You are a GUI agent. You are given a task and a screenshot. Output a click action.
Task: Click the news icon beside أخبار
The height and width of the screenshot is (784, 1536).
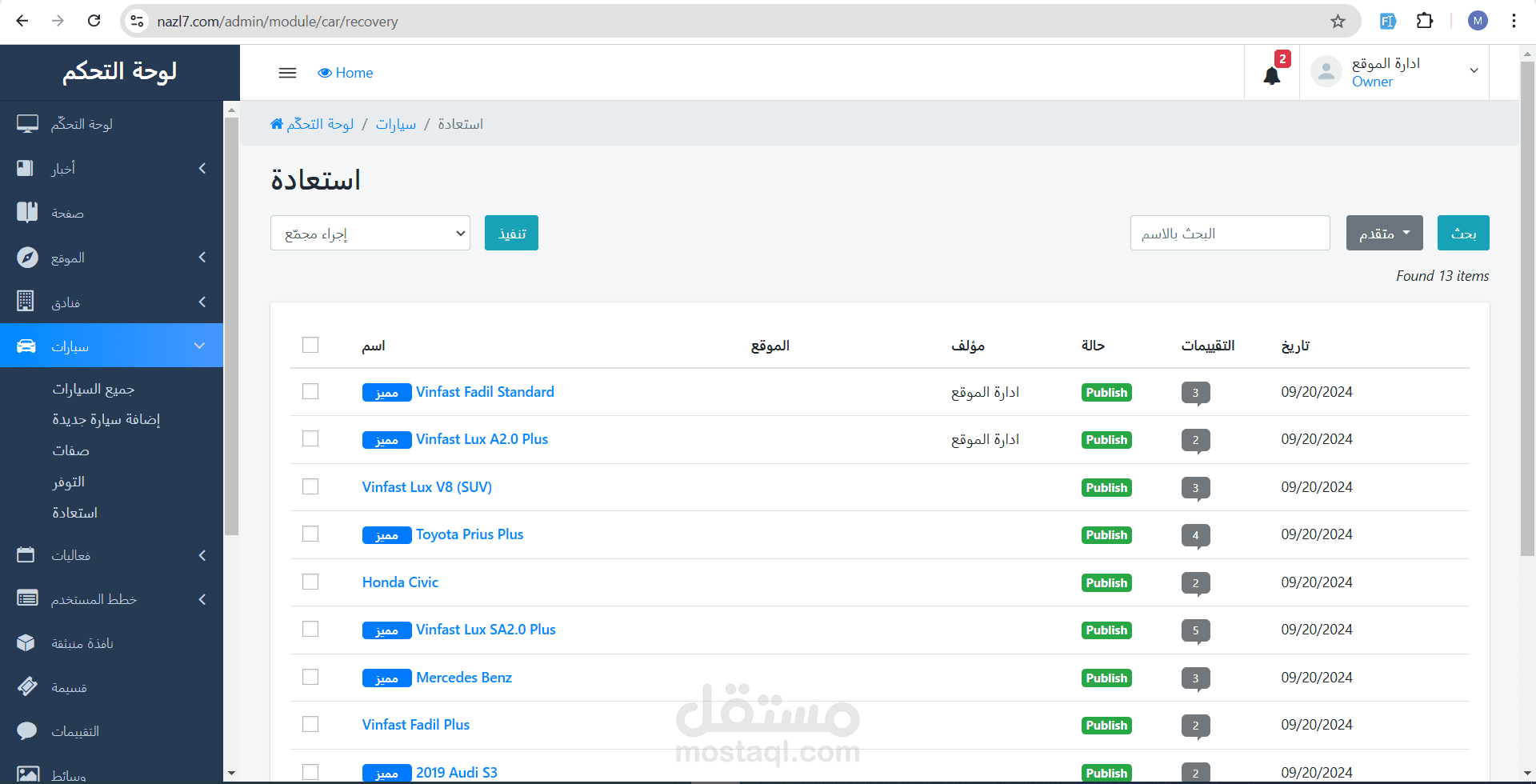26,168
